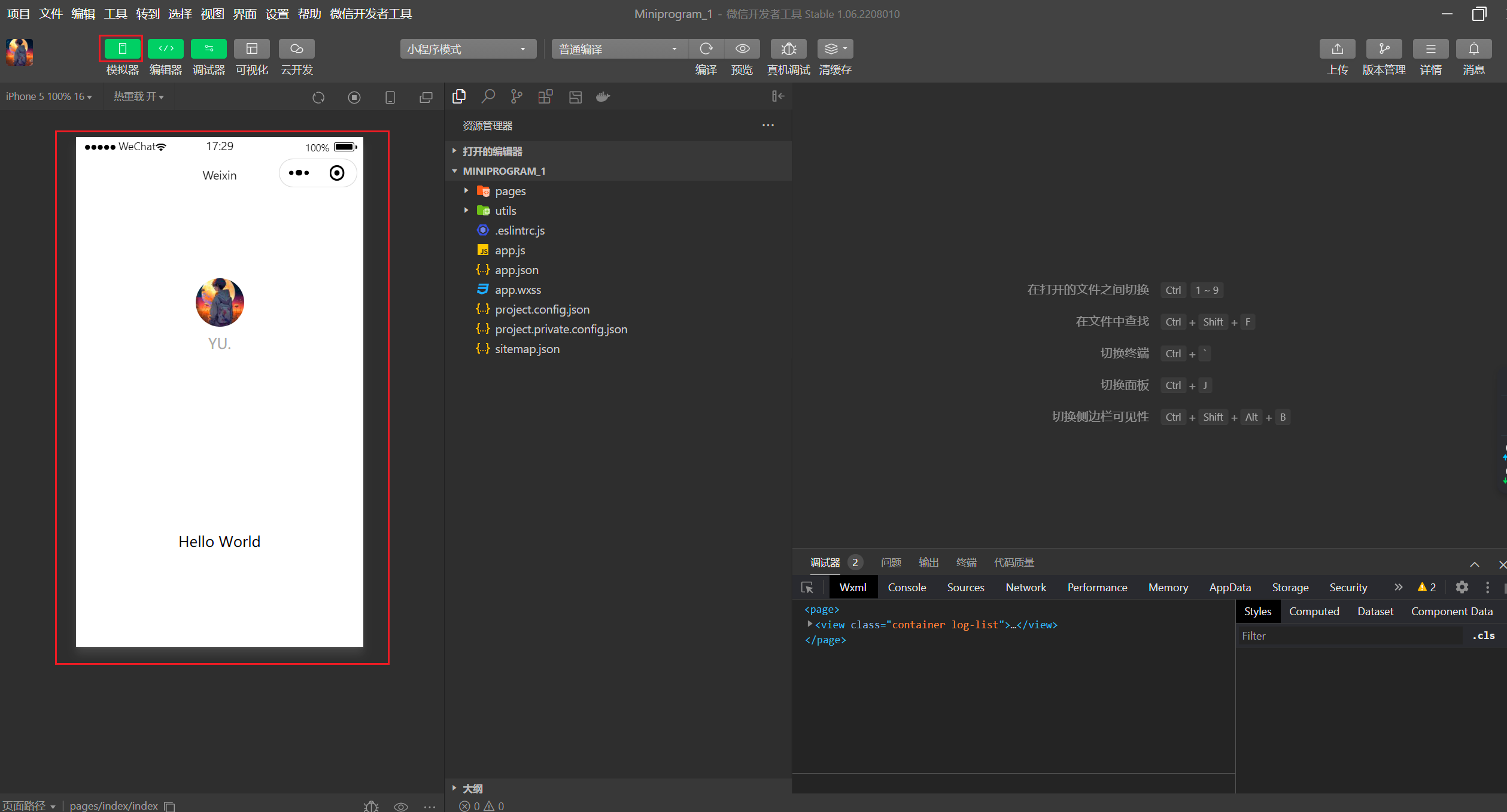Switch to the 终端 terminal tab
The width and height of the screenshot is (1507, 812).
coord(967,562)
